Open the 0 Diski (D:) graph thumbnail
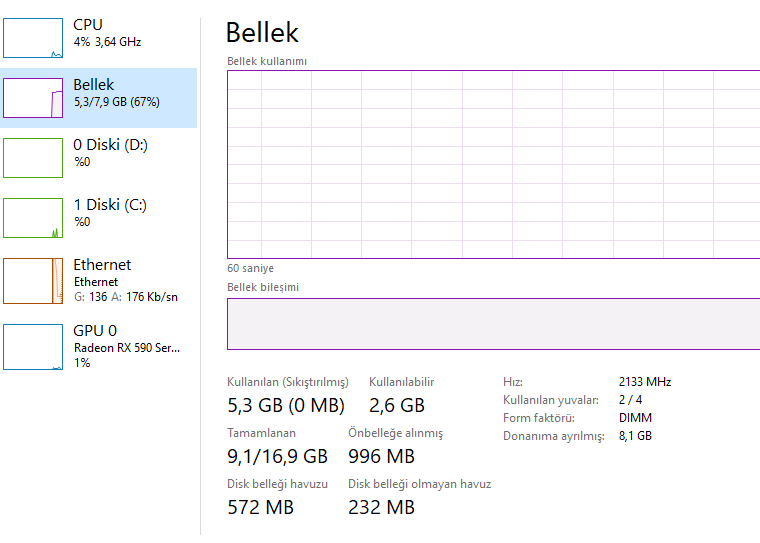 point(33,157)
